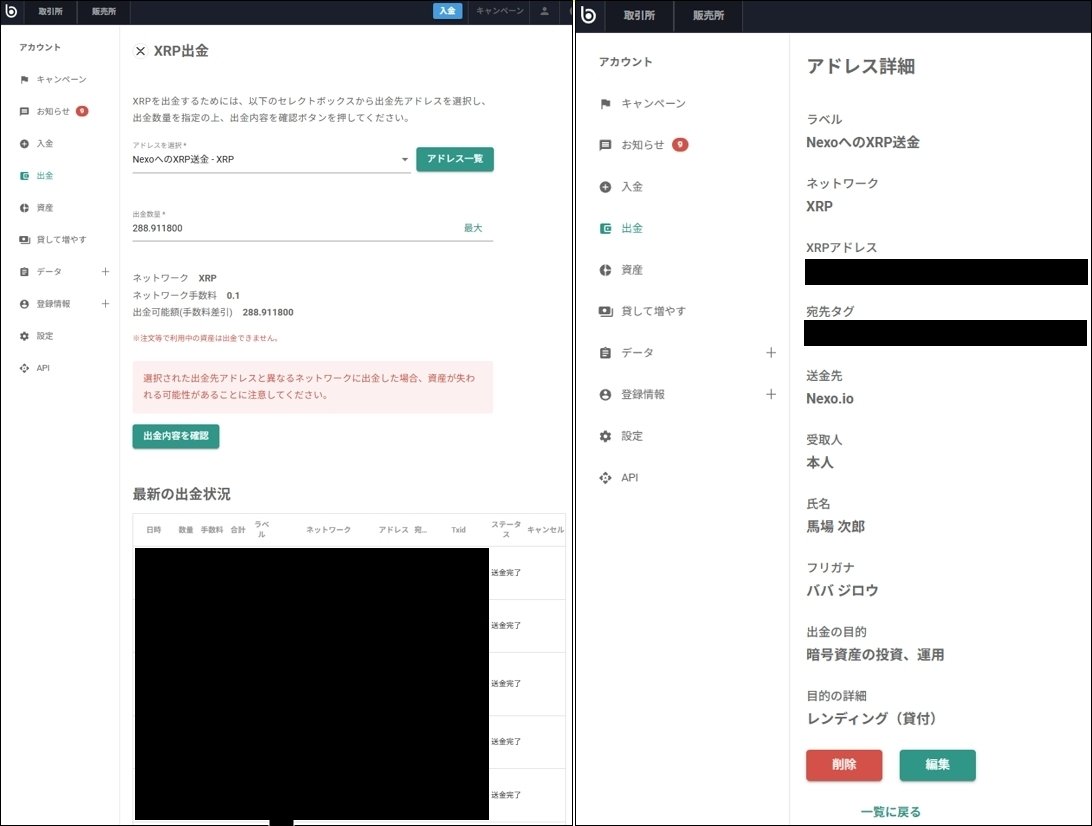Expand the データ section with its plus
The width and height of the screenshot is (1092, 826).
point(105,271)
